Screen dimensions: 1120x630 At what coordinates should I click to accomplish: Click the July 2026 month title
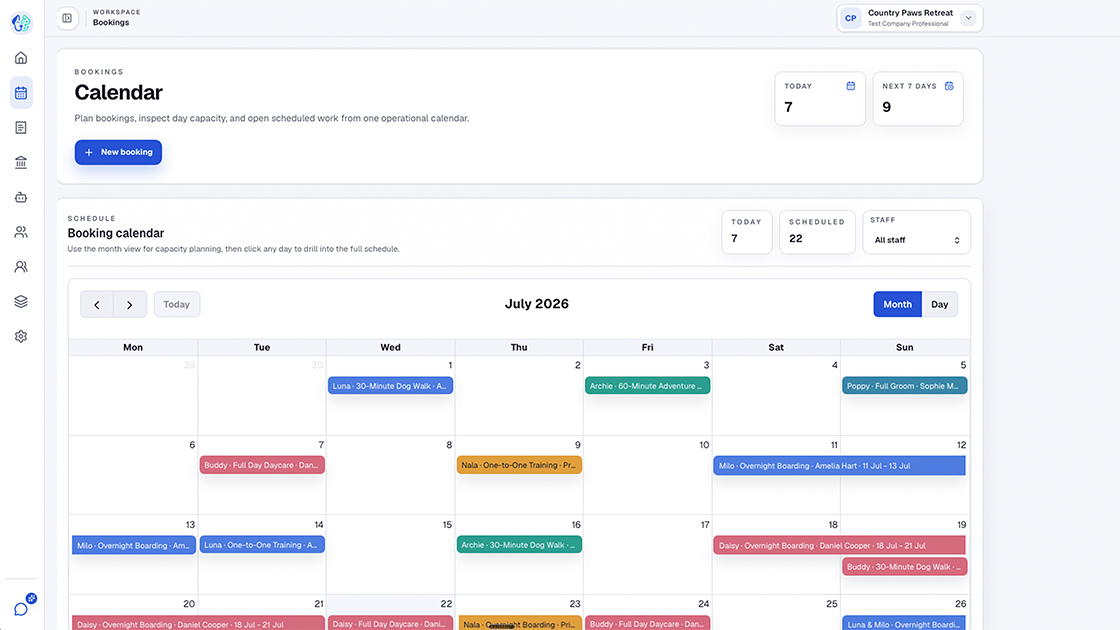pos(536,304)
